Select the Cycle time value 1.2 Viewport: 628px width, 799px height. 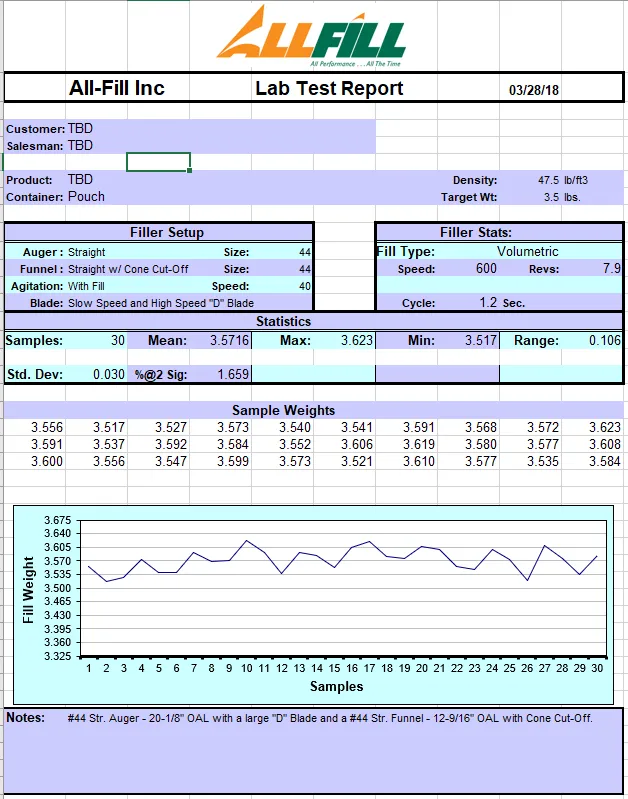[487, 302]
